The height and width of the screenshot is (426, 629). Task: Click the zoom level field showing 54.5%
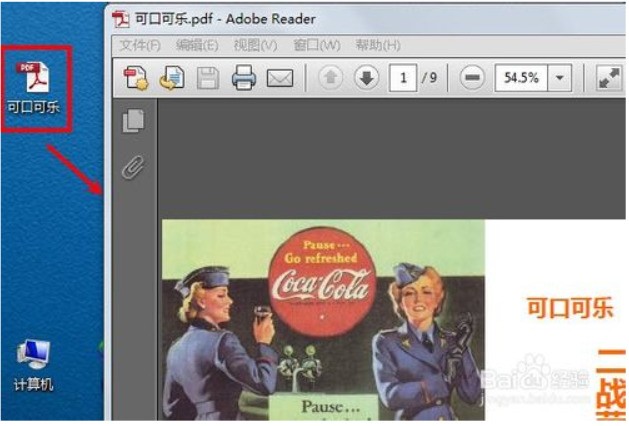pyautogui.click(x=520, y=78)
